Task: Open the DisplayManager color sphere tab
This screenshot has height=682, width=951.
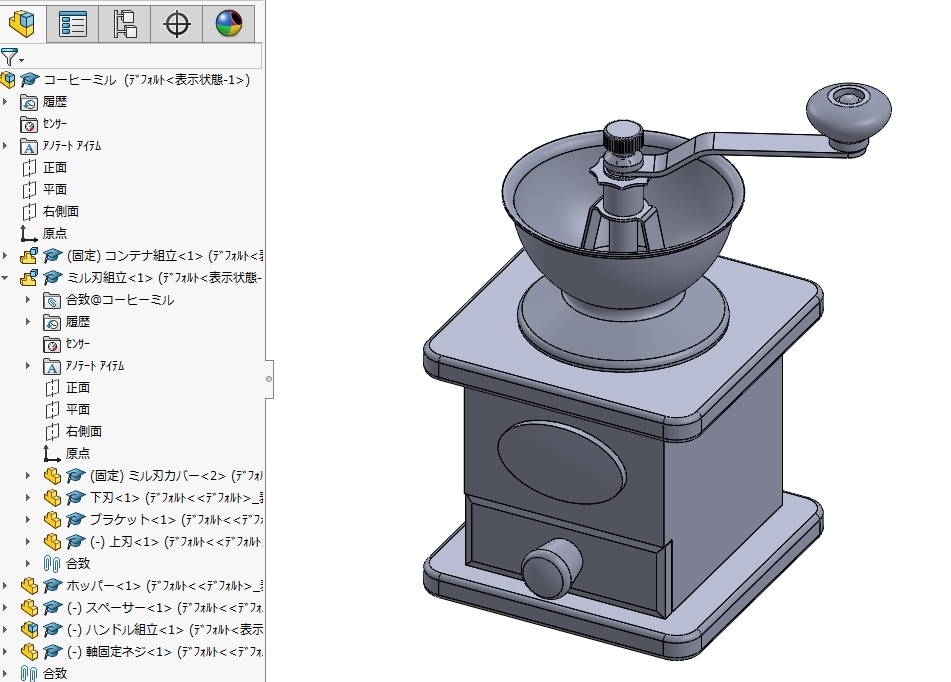Action: click(228, 22)
